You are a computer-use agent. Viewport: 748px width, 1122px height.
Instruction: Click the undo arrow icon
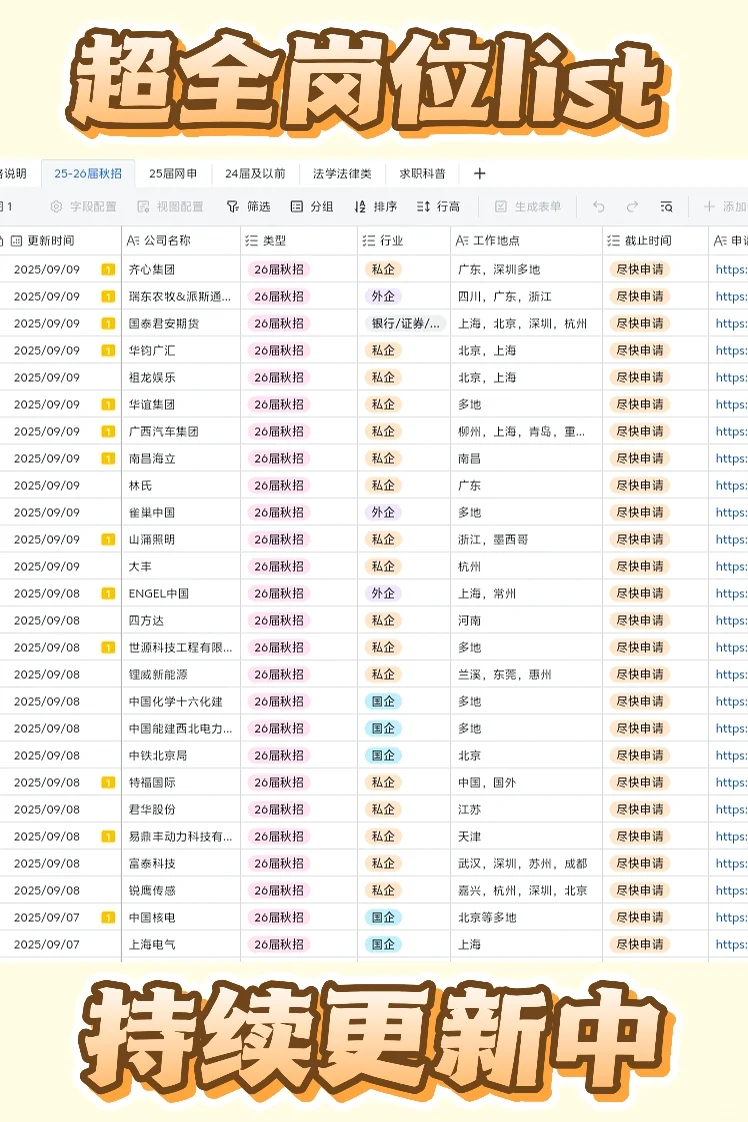click(x=599, y=207)
